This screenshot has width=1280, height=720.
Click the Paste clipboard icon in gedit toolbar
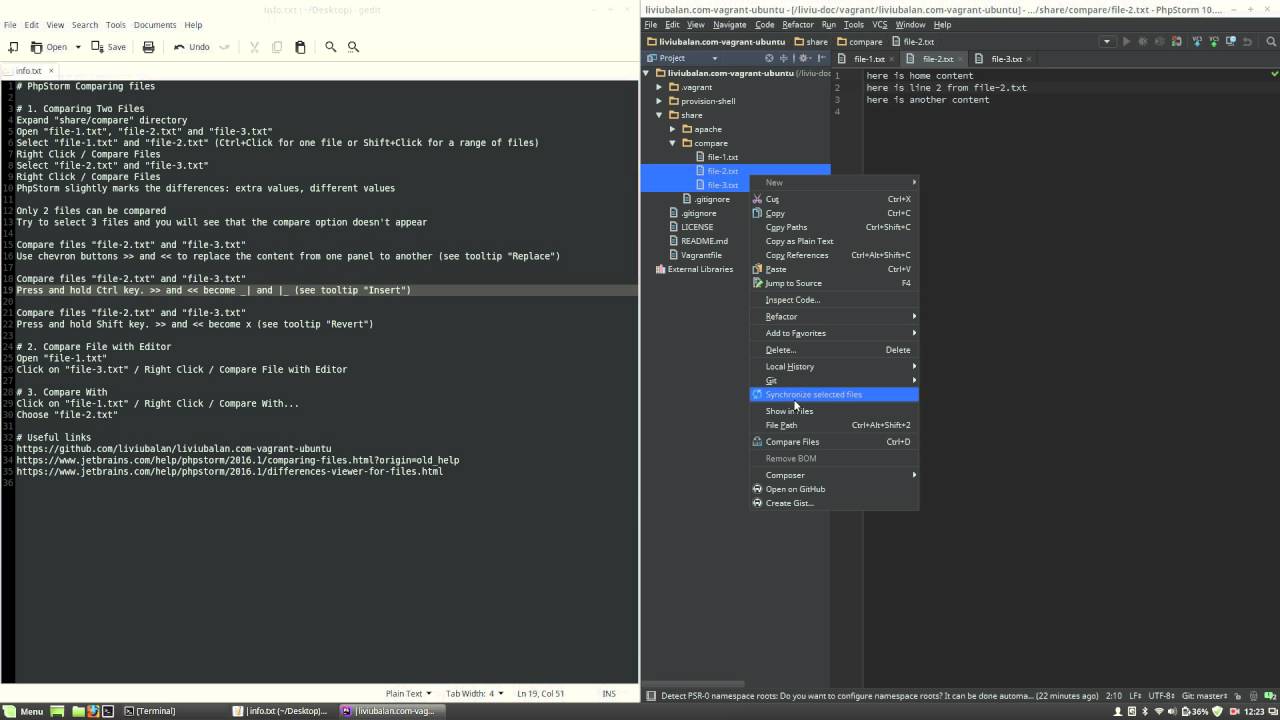click(300, 47)
